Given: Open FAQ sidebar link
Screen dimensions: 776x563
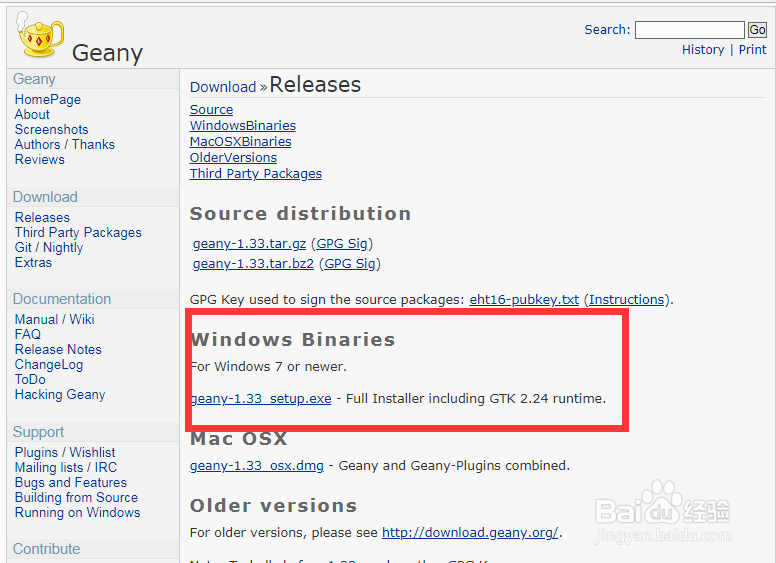Looking at the screenshot, I should [28, 334].
